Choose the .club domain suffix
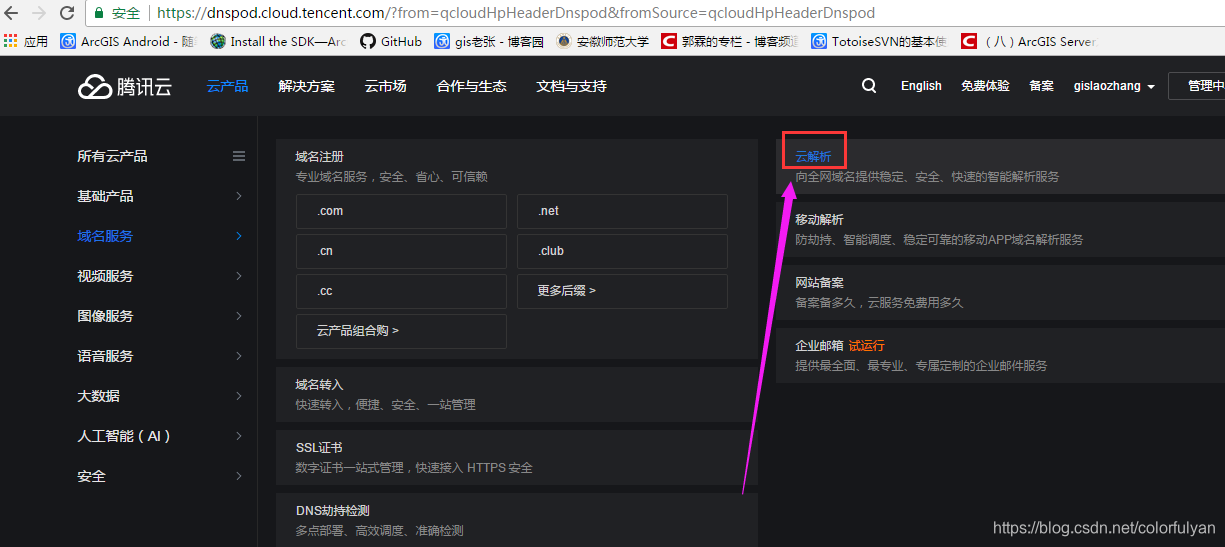The image size is (1225, 547). click(x=622, y=251)
